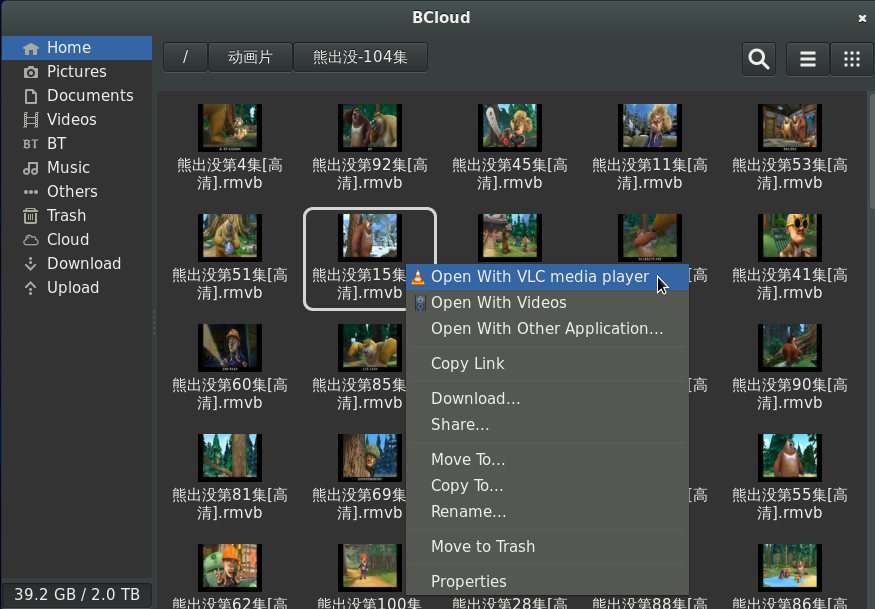Choose Open With Videos
Screen dimensions: 875x609
pyautogui.click(x=498, y=303)
